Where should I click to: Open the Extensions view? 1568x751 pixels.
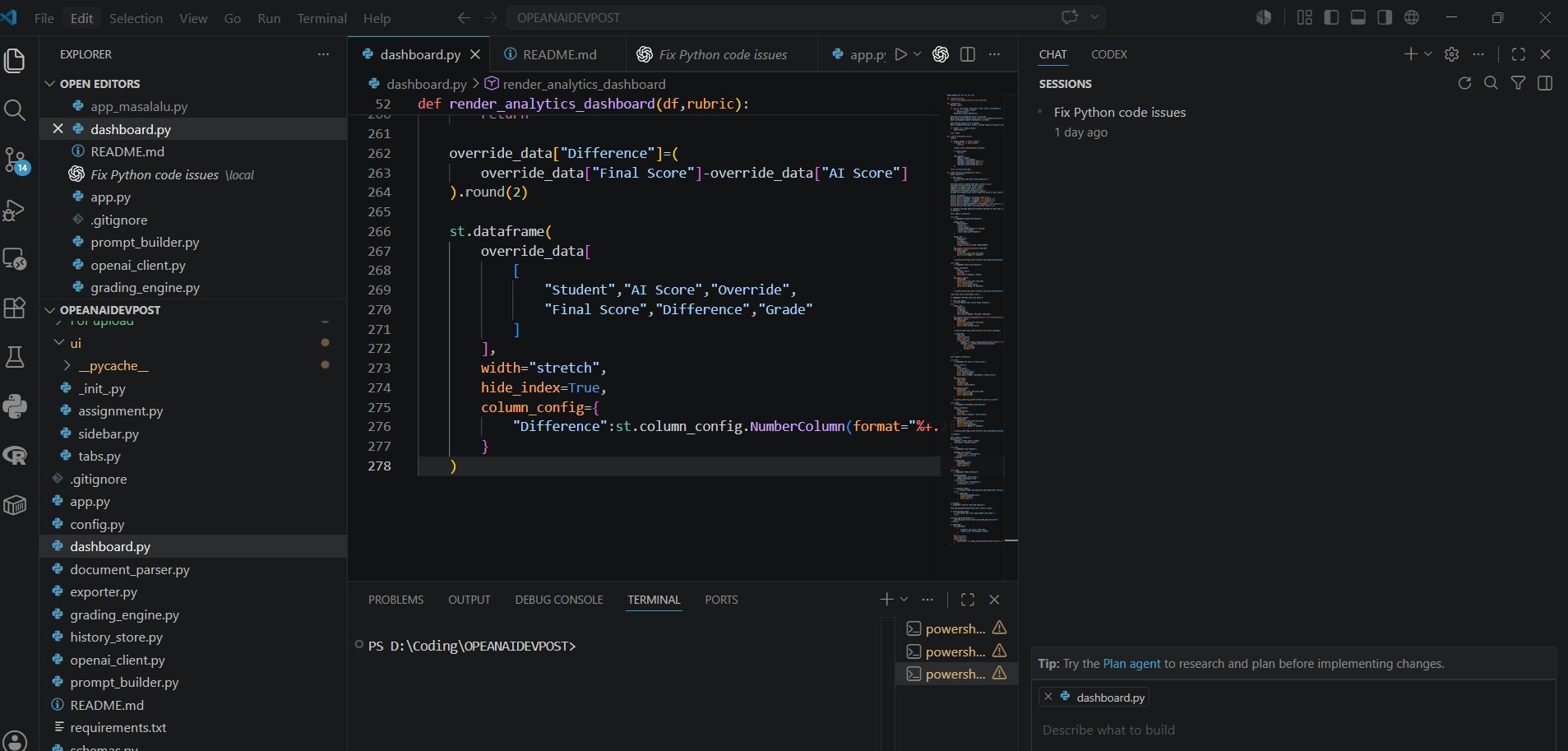tap(15, 308)
